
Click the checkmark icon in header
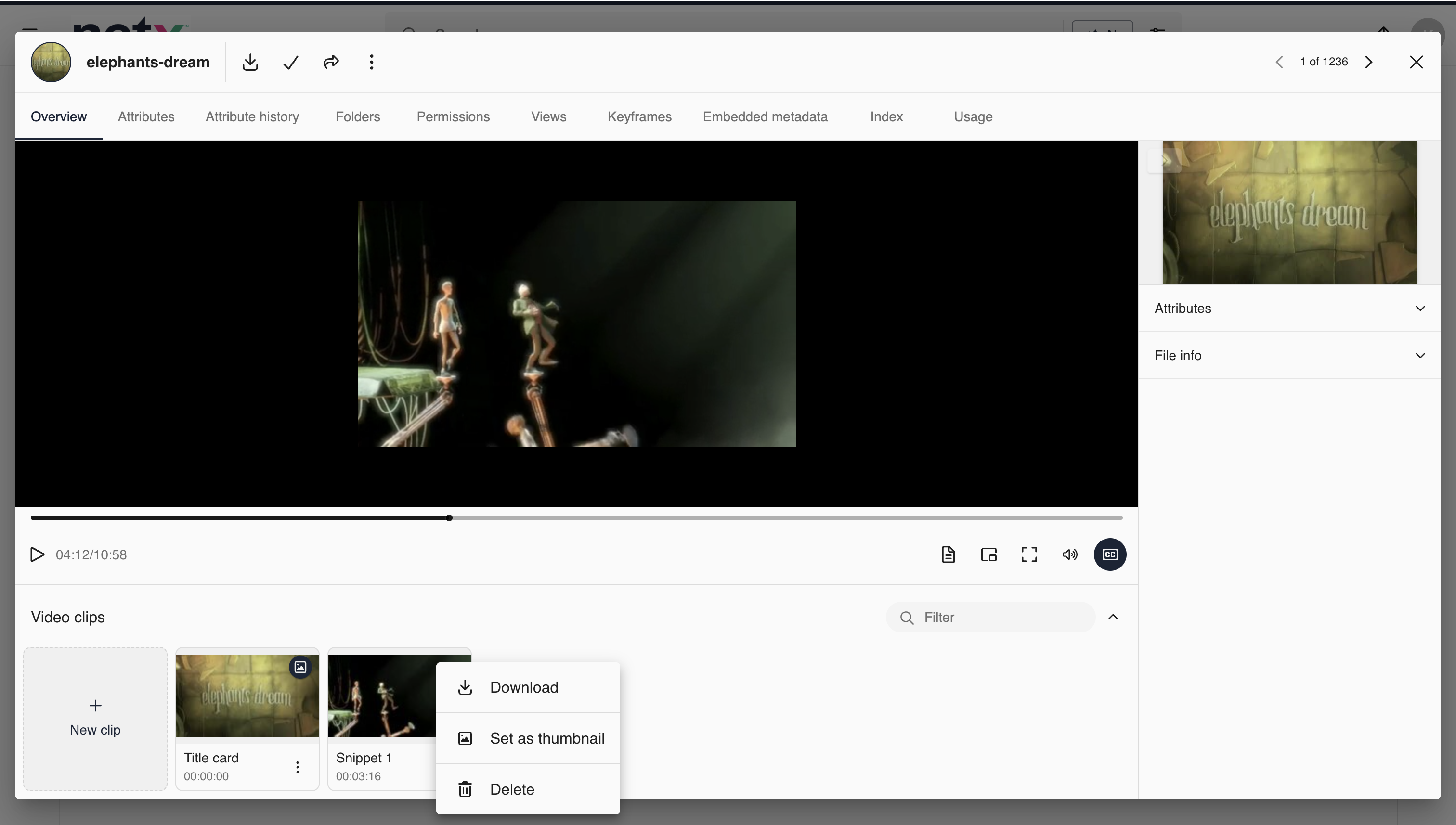(x=291, y=62)
